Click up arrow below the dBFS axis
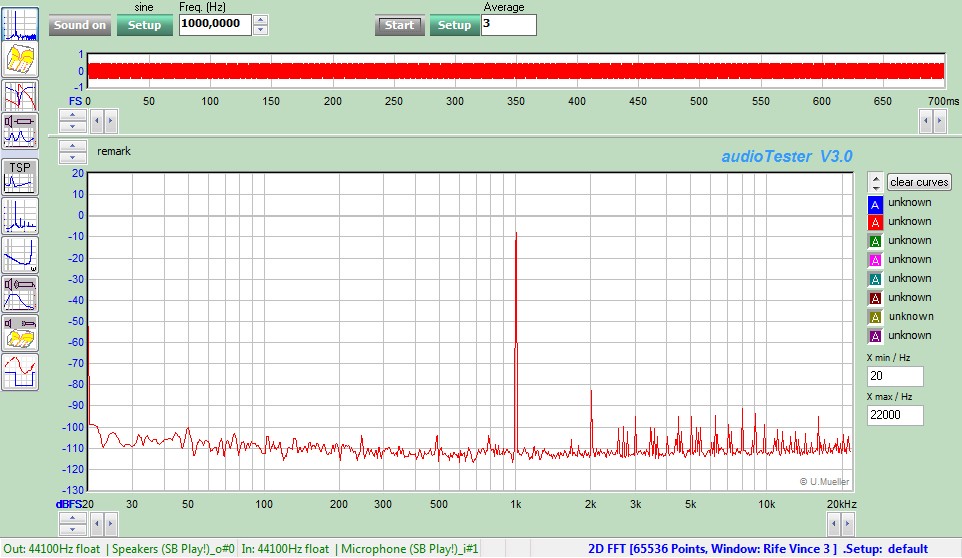 coord(73,518)
